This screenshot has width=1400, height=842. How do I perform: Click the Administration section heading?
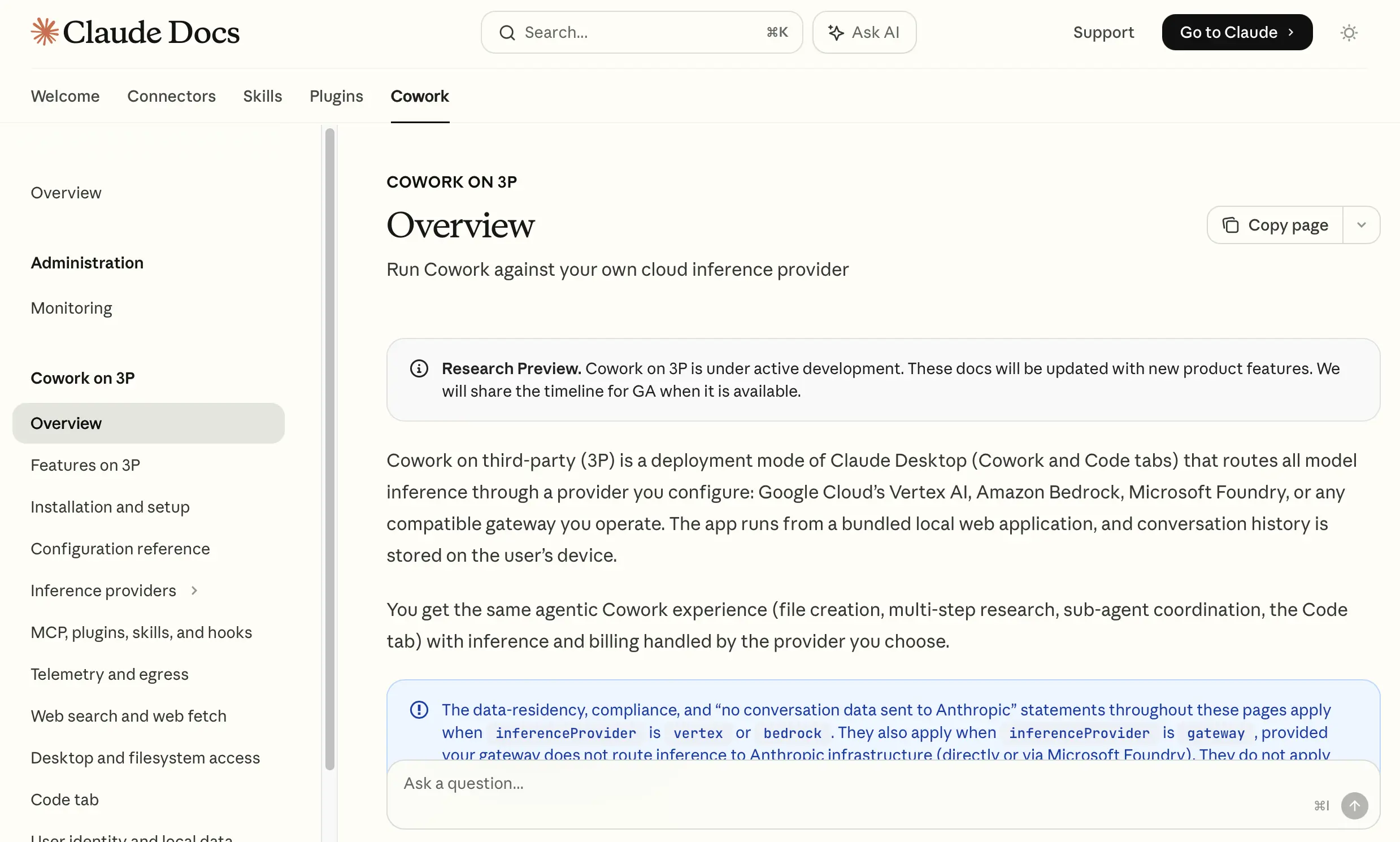click(x=87, y=263)
